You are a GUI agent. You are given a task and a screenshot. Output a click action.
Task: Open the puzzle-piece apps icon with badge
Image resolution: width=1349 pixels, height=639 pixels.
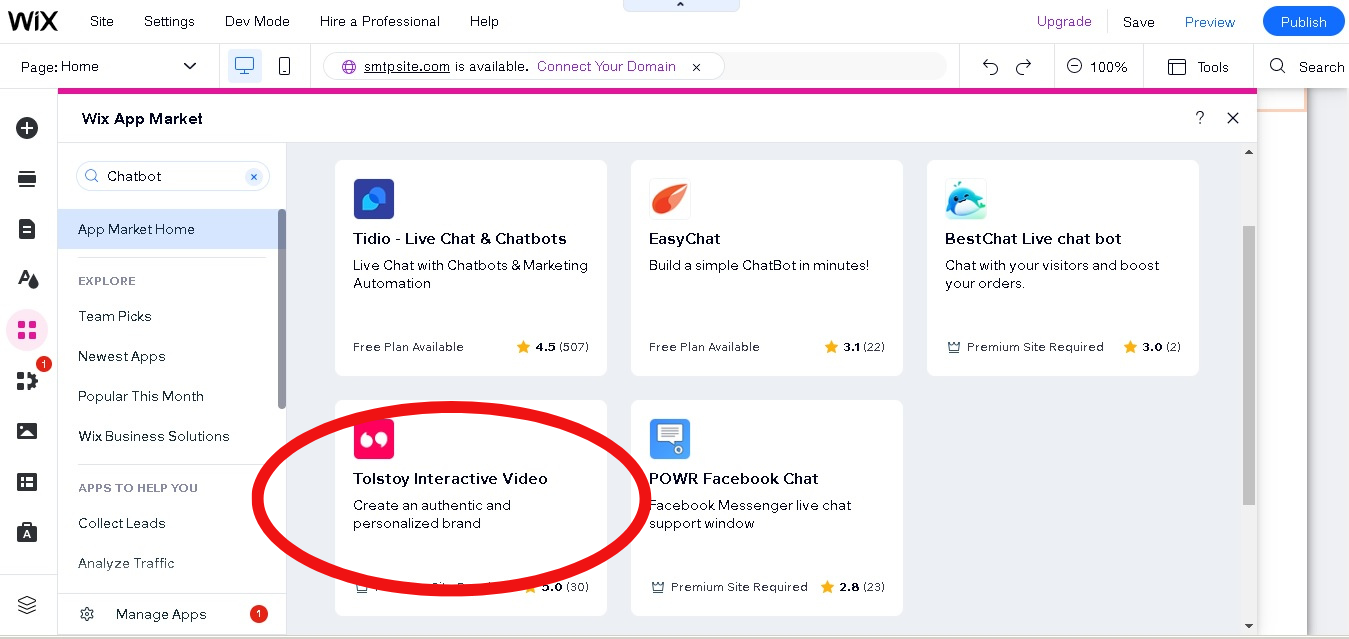pos(27,381)
